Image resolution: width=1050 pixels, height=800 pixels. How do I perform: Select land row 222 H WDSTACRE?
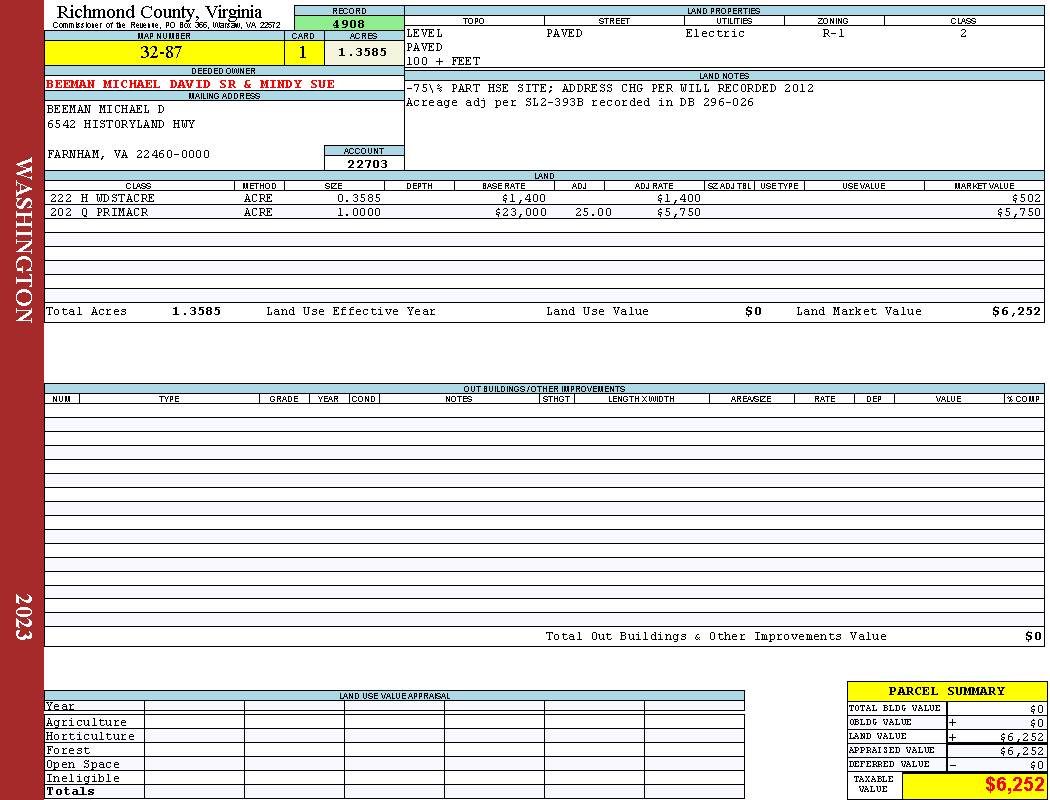click(x=544, y=198)
